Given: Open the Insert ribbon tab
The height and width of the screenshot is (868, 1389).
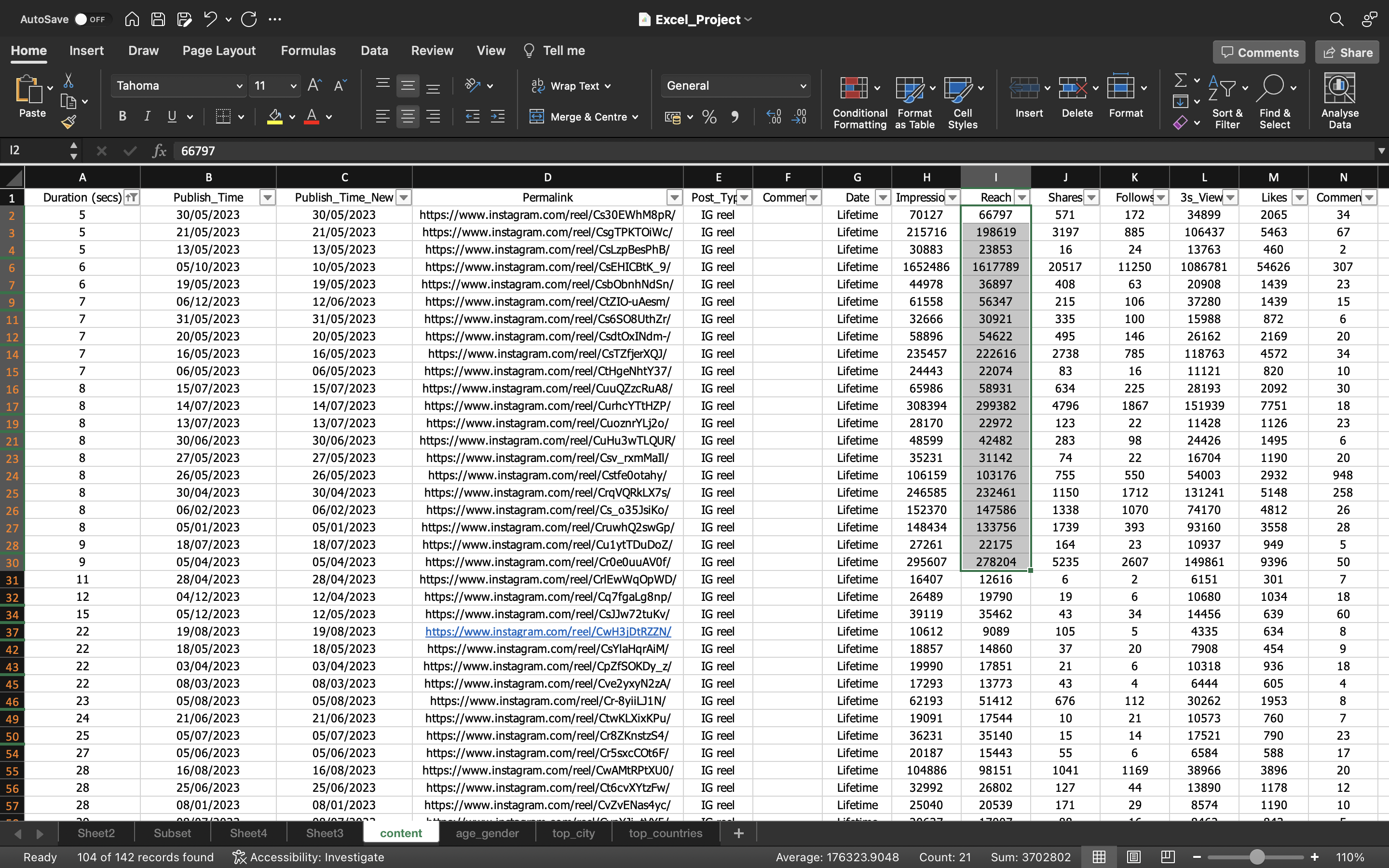Looking at the screenshot, I should [x=87, y=51].
